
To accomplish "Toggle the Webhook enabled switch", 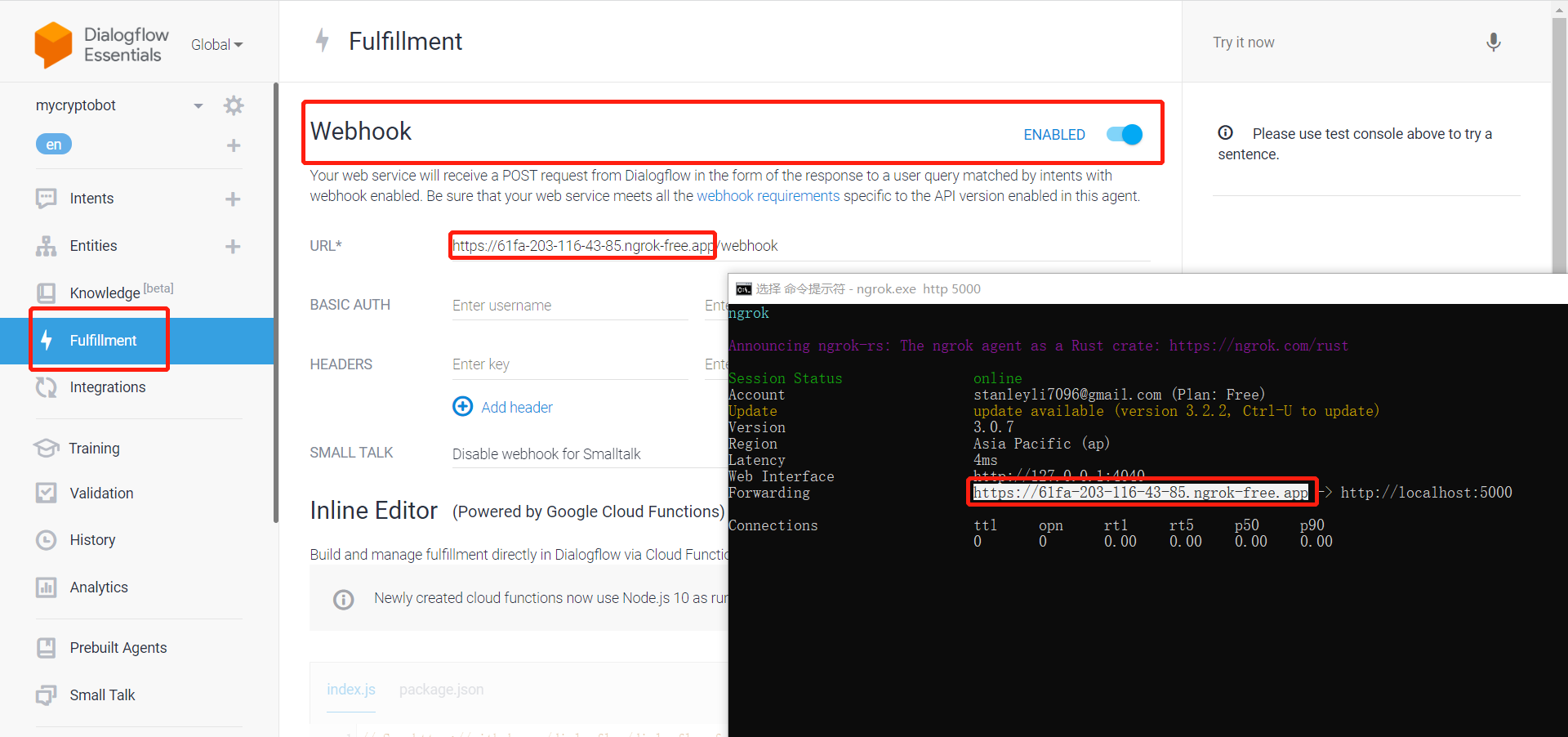I will [1125, 135].
